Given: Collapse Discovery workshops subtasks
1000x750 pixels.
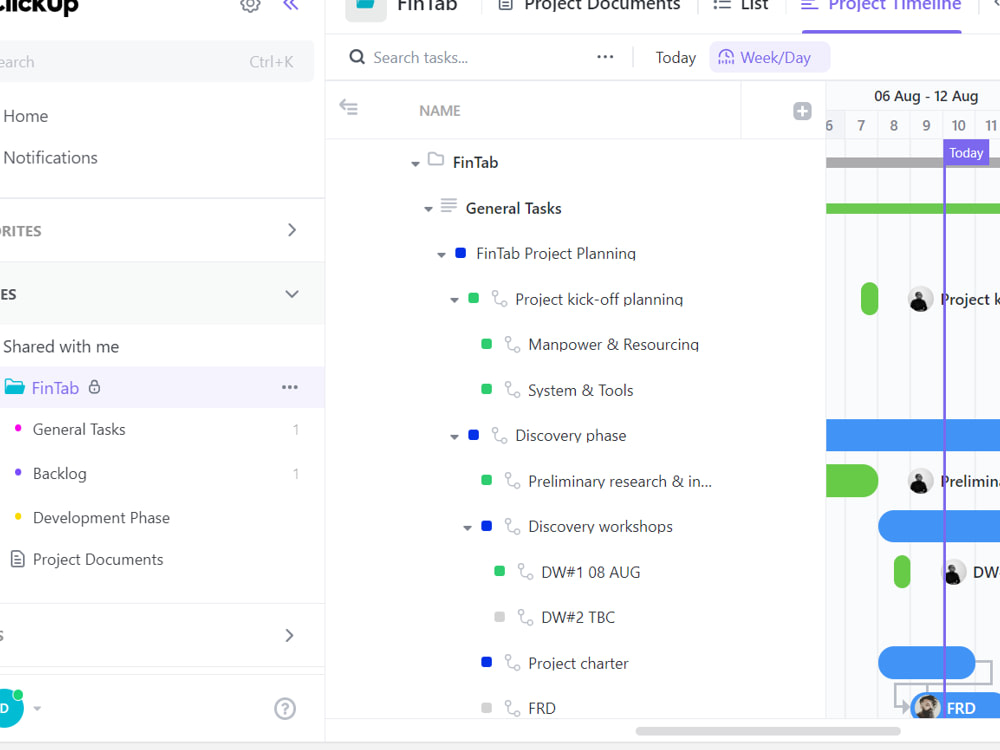Looking at the screenshot, I should point(467,528).
